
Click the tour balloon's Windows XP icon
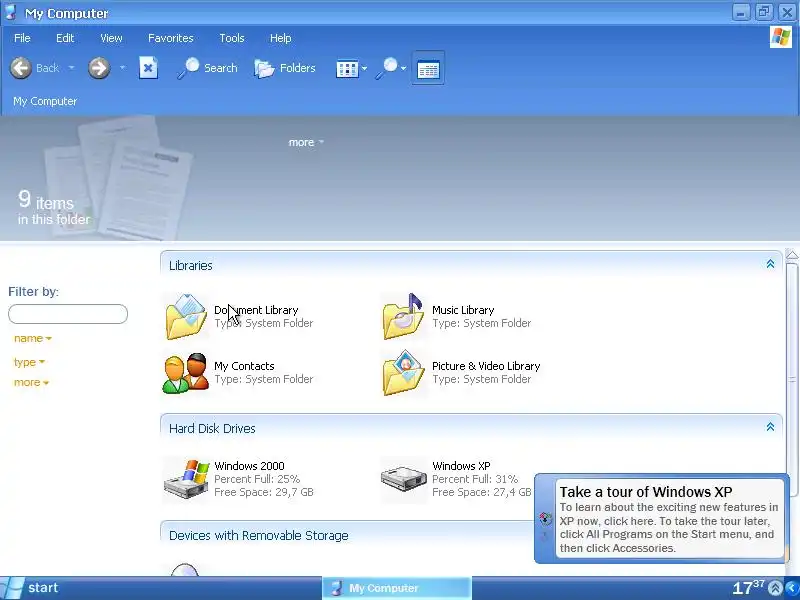click(x=545, y=519)
